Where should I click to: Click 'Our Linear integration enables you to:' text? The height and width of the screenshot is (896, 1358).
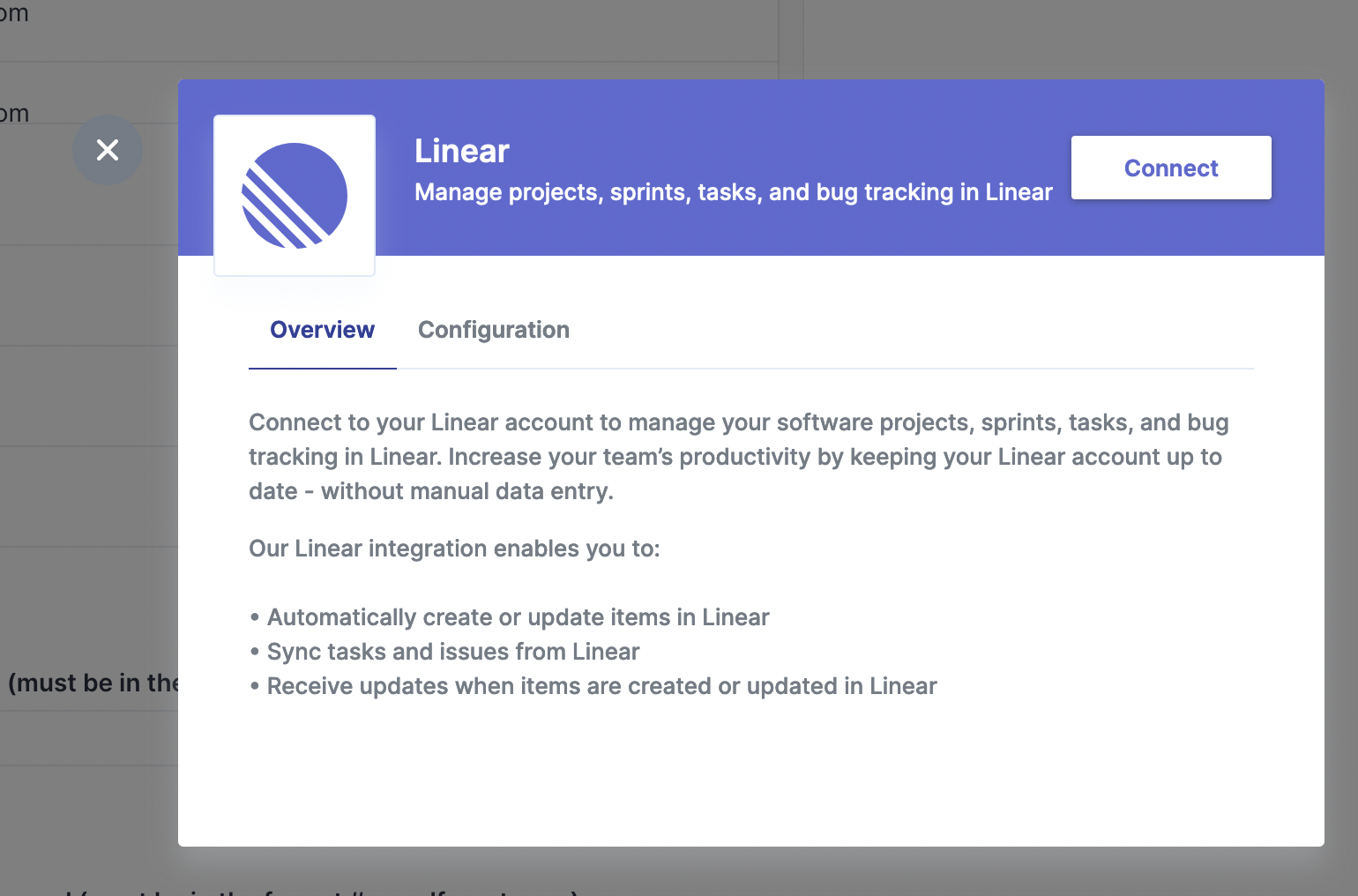[454, 549]
